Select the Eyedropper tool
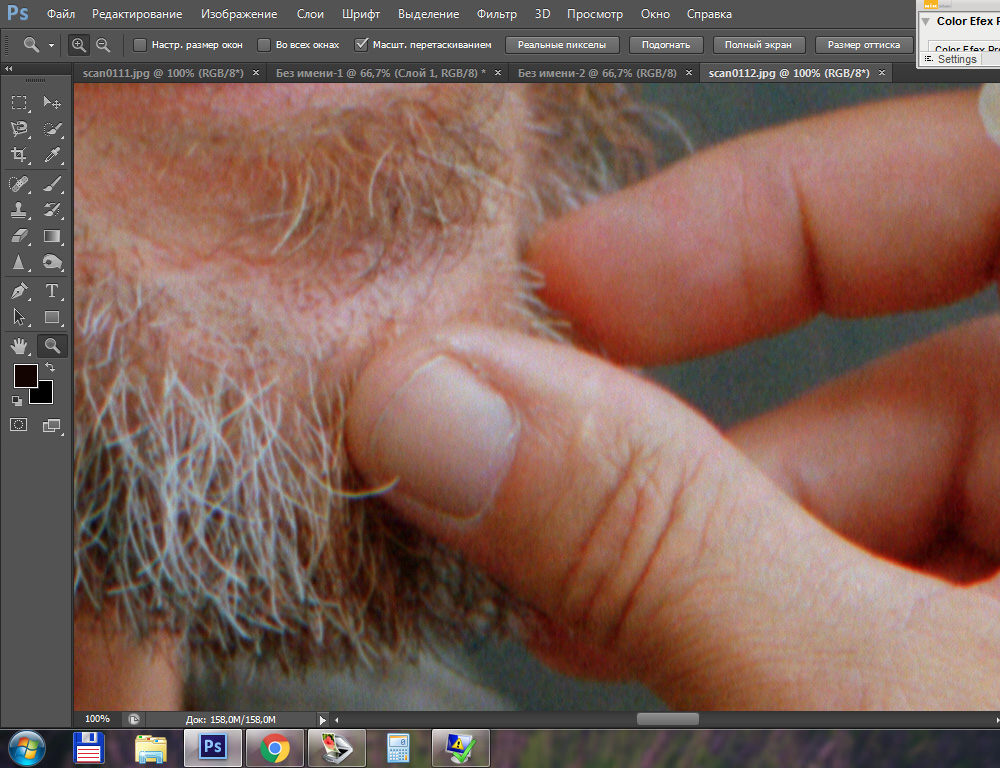This screenshot has height=768, width=1000. point(53,155)
